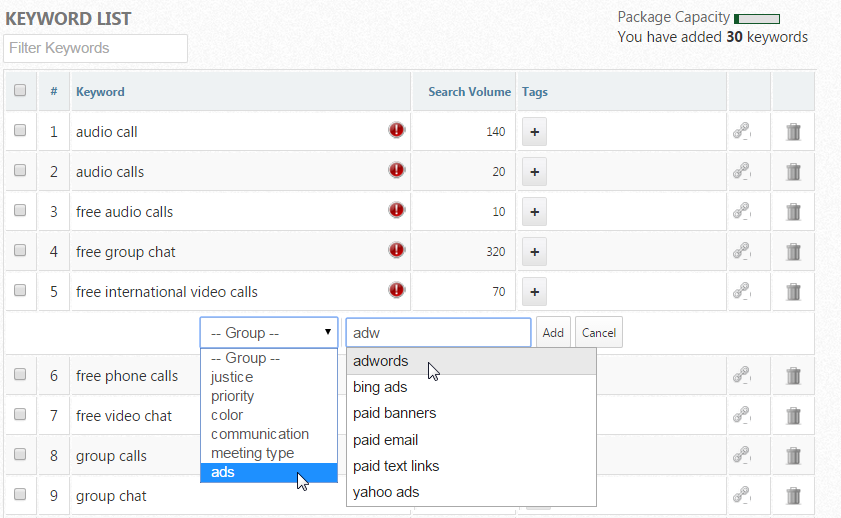
Task: Click the link icon for free phone calls
Action: coord(741,375)
